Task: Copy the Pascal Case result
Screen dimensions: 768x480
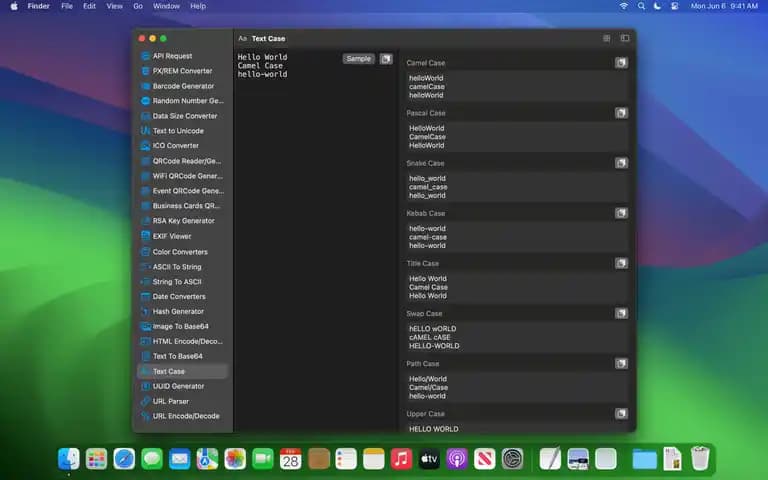Action: point(621,113)
